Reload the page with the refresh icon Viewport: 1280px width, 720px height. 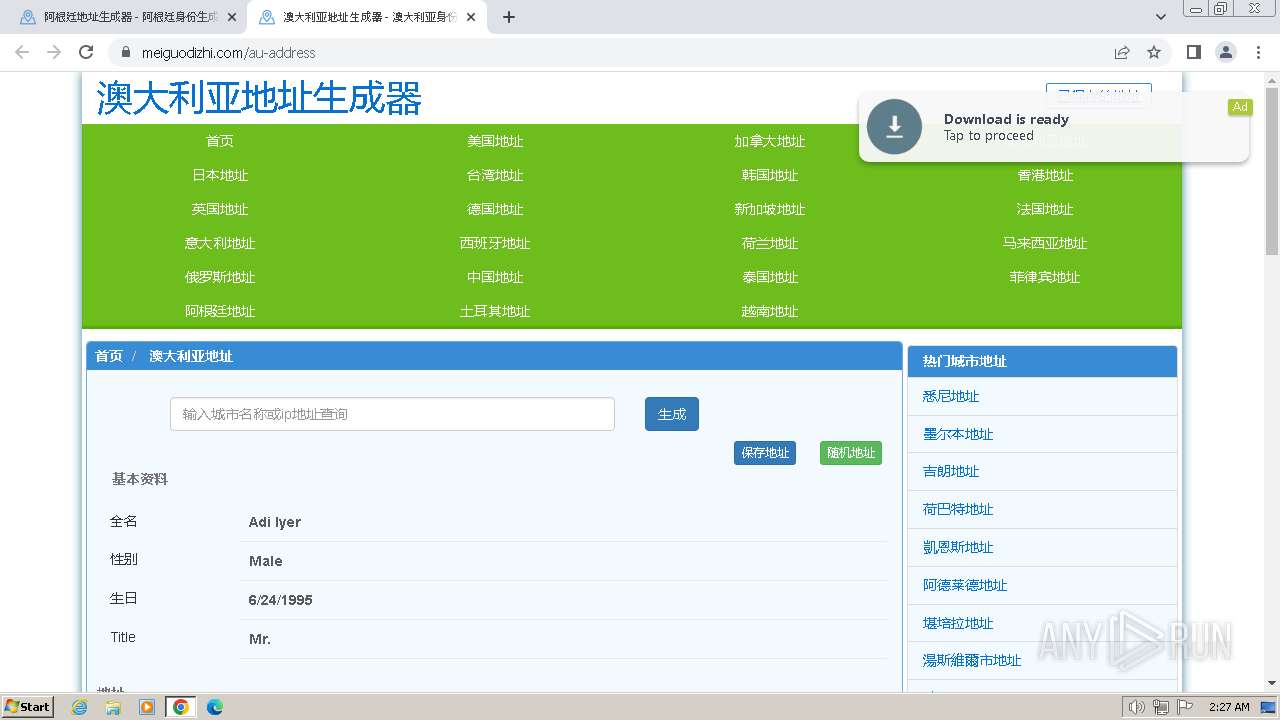pyautogui.click(x=86, y=52)
